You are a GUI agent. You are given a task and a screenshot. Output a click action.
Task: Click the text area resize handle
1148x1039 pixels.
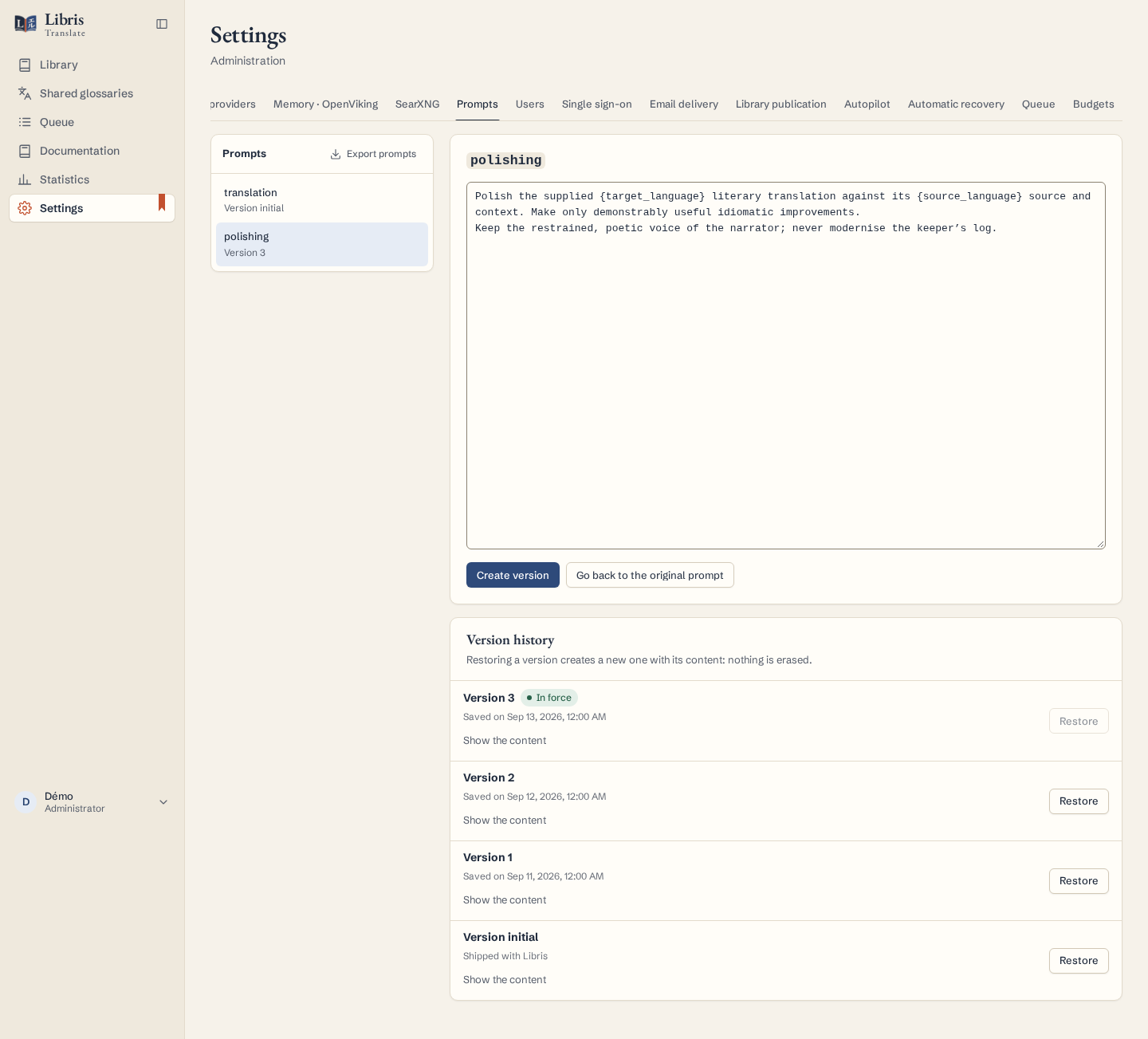(1100, 544)
